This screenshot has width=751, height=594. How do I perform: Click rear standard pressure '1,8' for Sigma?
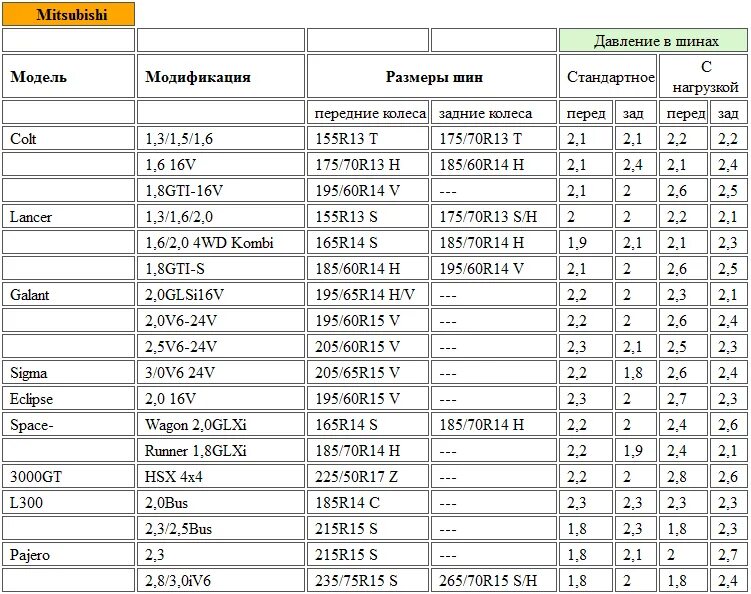(x=636, y=372)
